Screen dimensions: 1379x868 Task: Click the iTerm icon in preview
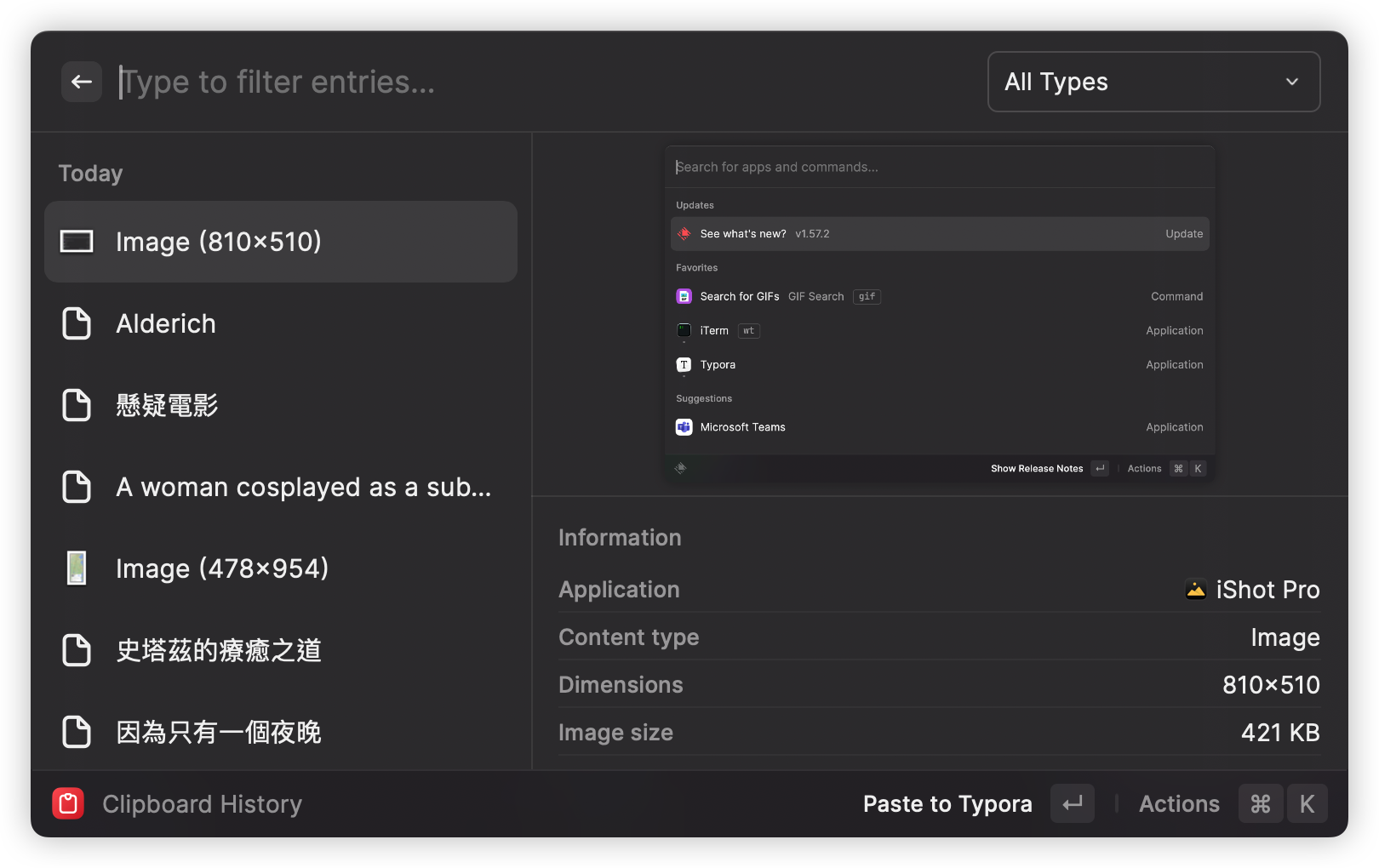684,330
